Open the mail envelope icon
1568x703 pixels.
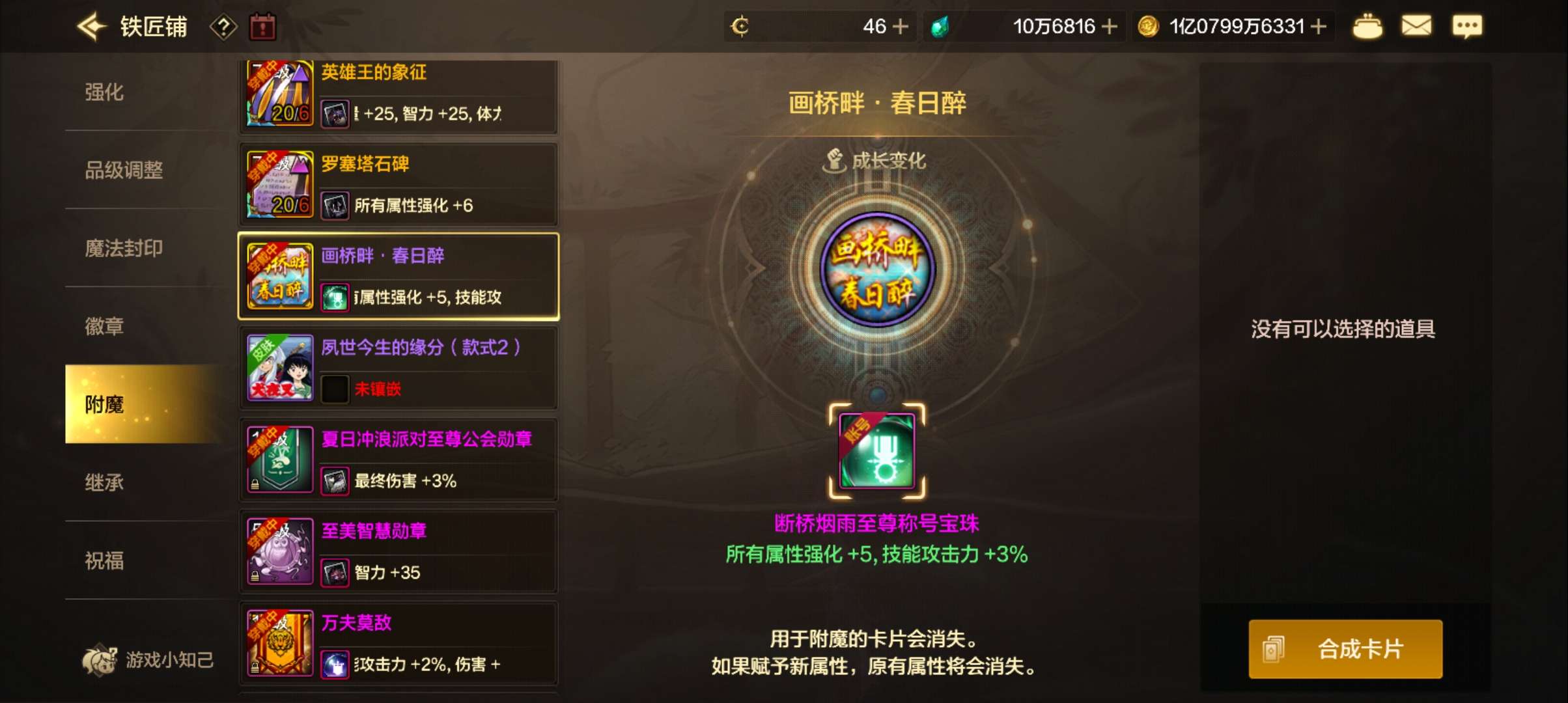[x=1416, y=26]
